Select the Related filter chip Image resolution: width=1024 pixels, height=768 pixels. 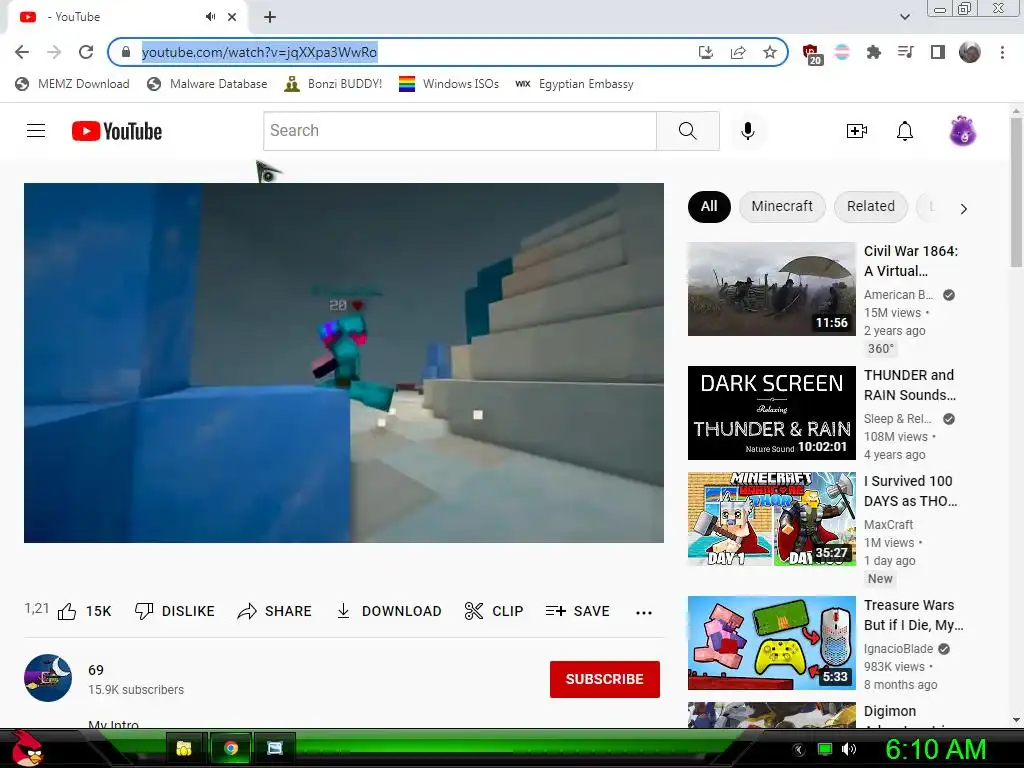pos(871,206)
